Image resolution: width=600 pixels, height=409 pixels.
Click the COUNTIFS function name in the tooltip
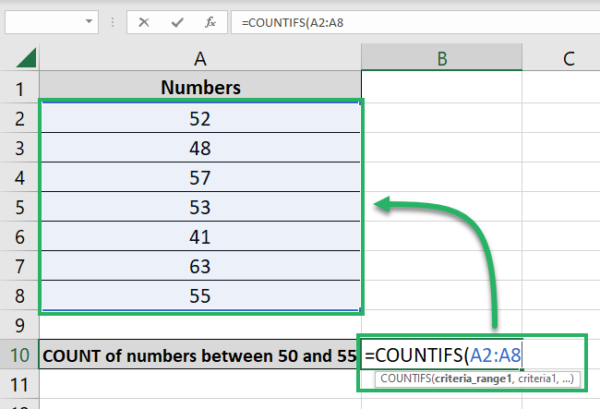coord(406,379)
